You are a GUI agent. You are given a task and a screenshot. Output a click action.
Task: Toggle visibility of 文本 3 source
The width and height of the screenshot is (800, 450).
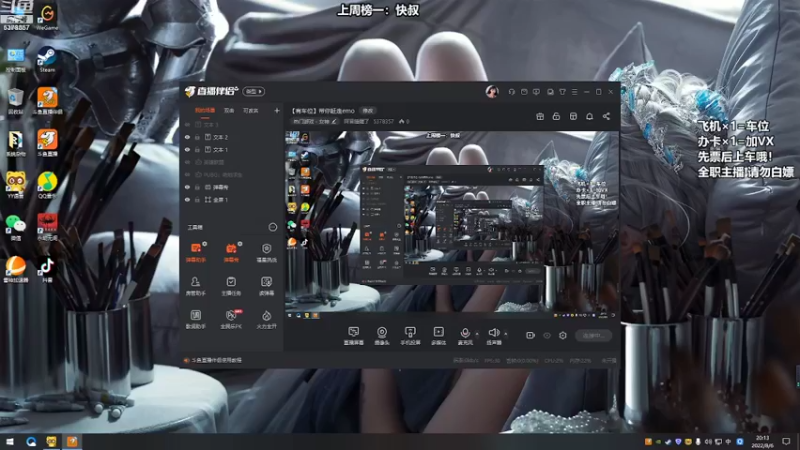tap(187, 124)
